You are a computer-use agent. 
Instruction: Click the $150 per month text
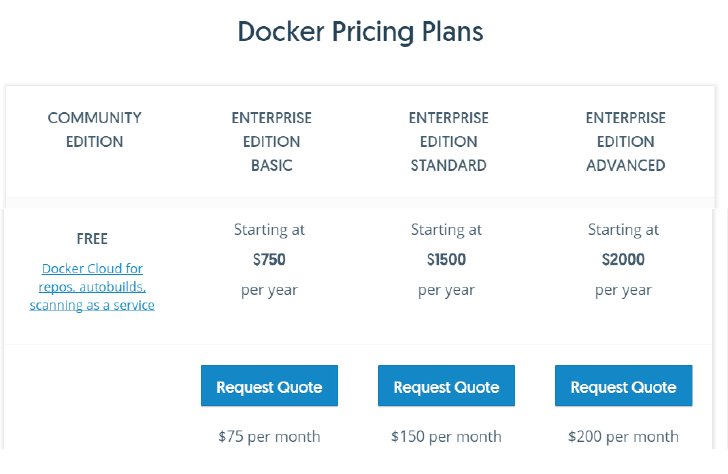(x=446, y=436)
